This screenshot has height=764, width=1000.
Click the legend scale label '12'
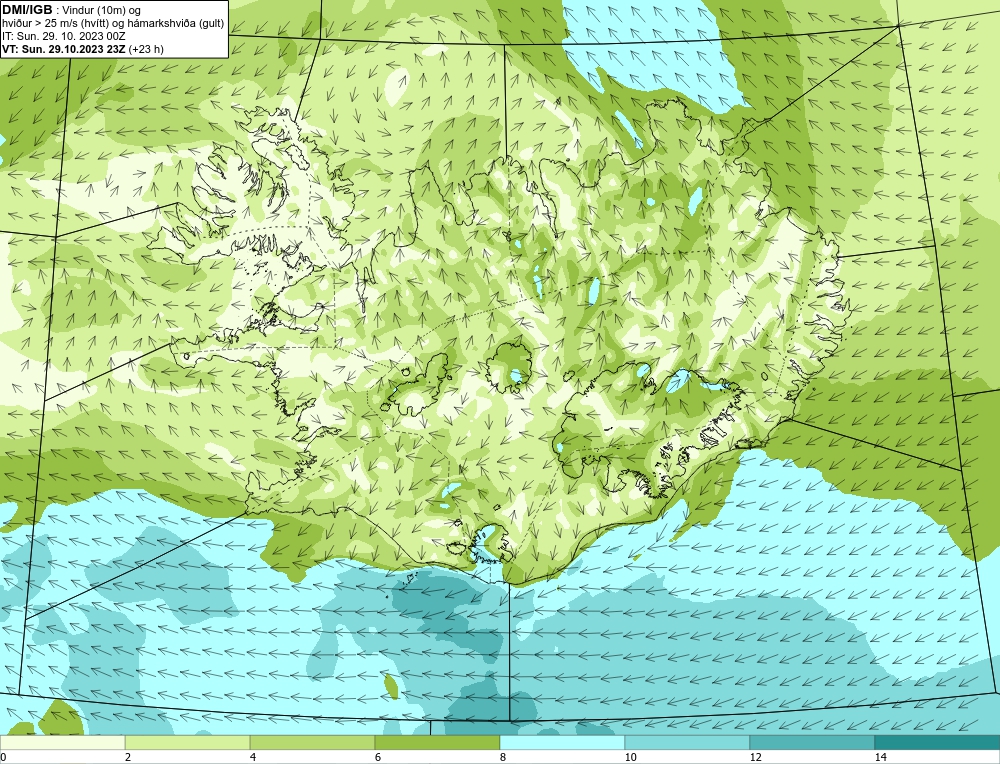tap(756, 758)
